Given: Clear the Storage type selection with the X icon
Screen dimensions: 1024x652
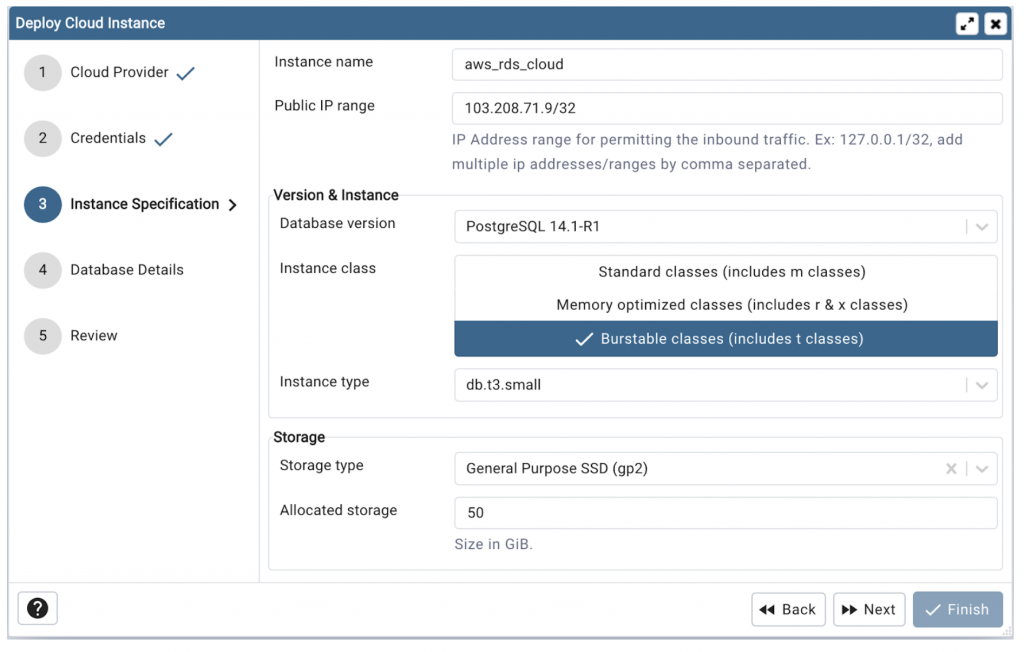Looking at the screenshot, I should pos(952,468).
